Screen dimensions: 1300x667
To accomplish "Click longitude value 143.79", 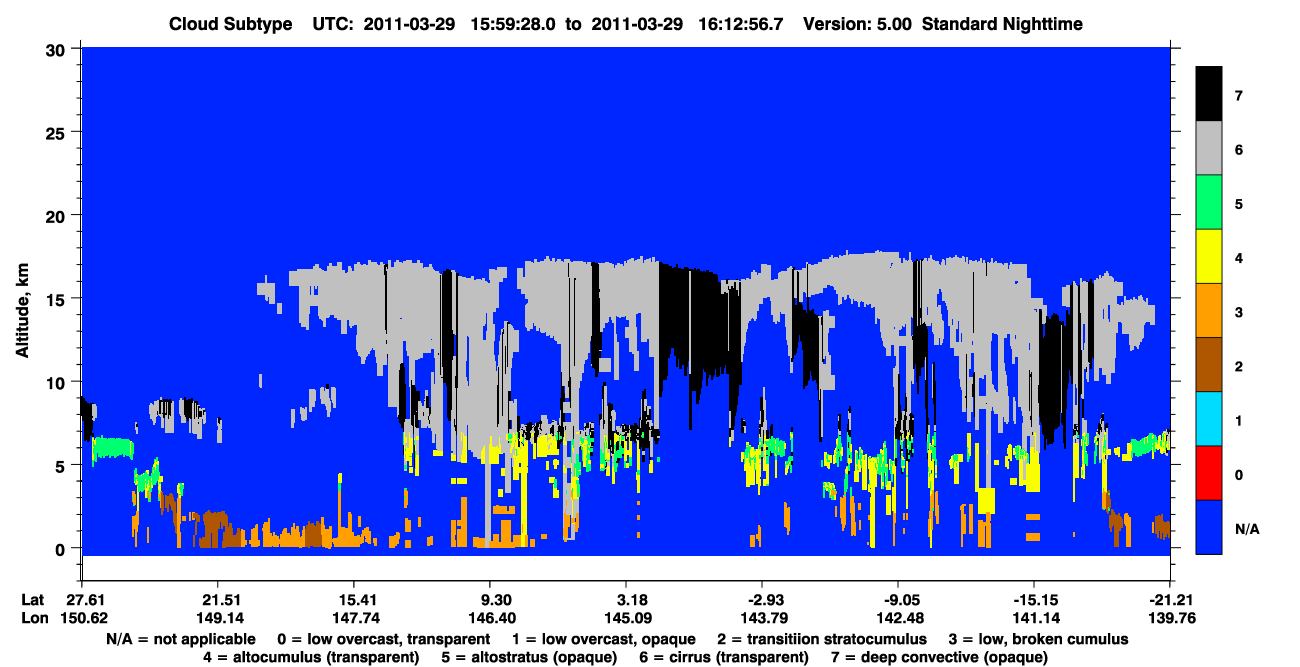I will click(762, 618).
